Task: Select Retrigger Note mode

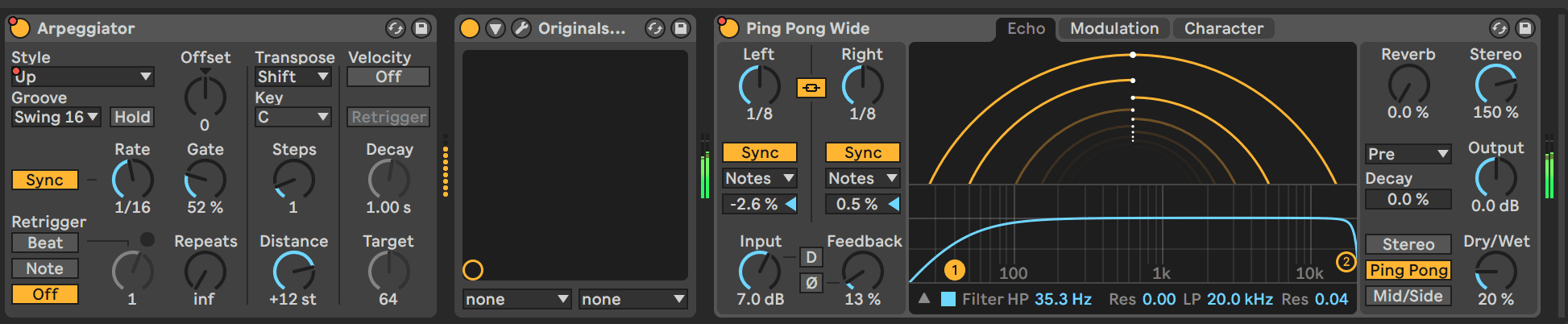Action: tap(45, 268)
